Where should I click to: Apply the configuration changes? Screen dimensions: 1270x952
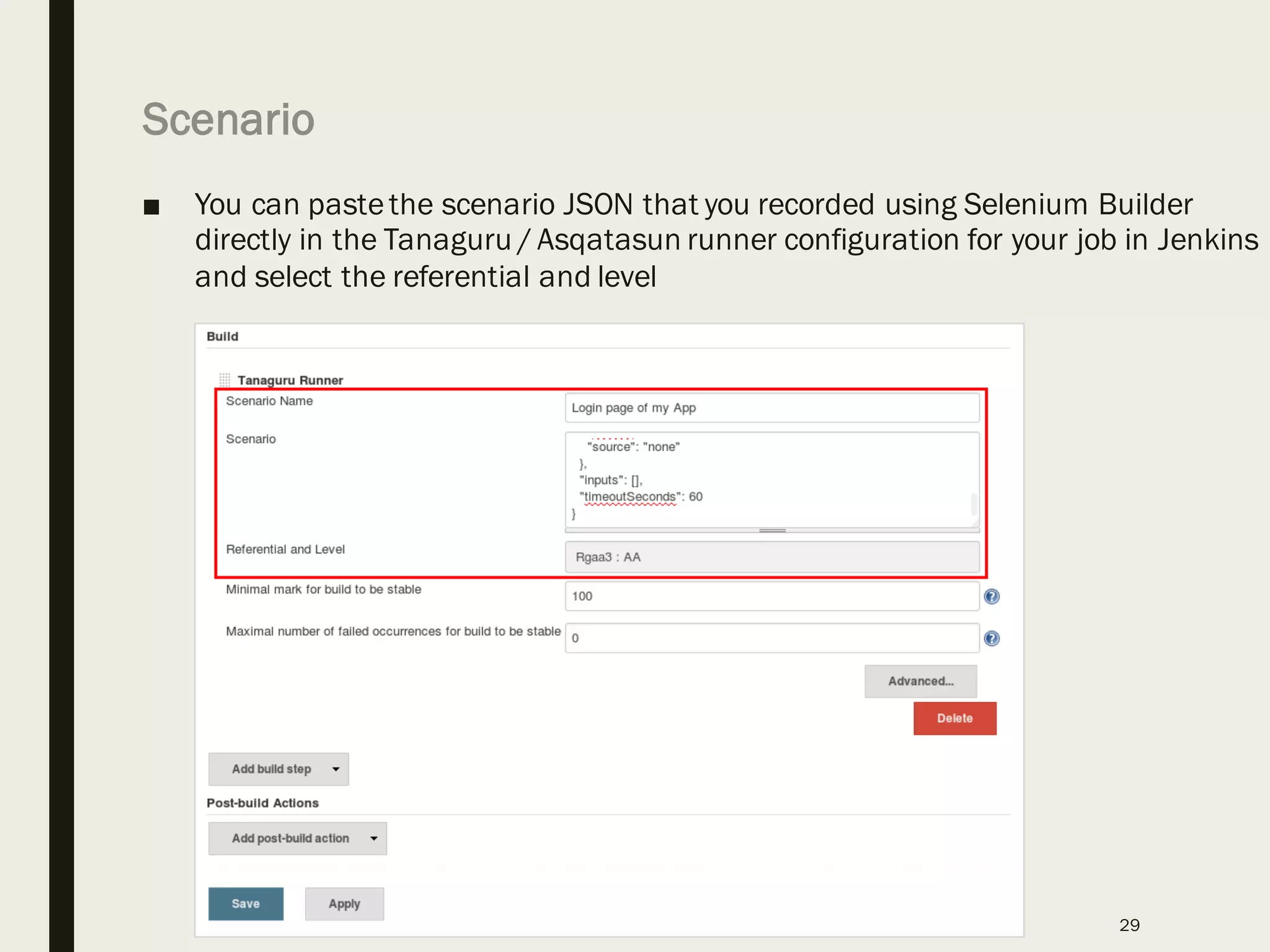pyautogui.click(x=344, y=904)
